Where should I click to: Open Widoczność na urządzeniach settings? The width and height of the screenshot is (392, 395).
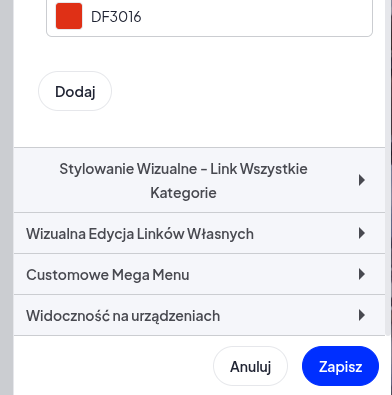click(x=199, y=315)
